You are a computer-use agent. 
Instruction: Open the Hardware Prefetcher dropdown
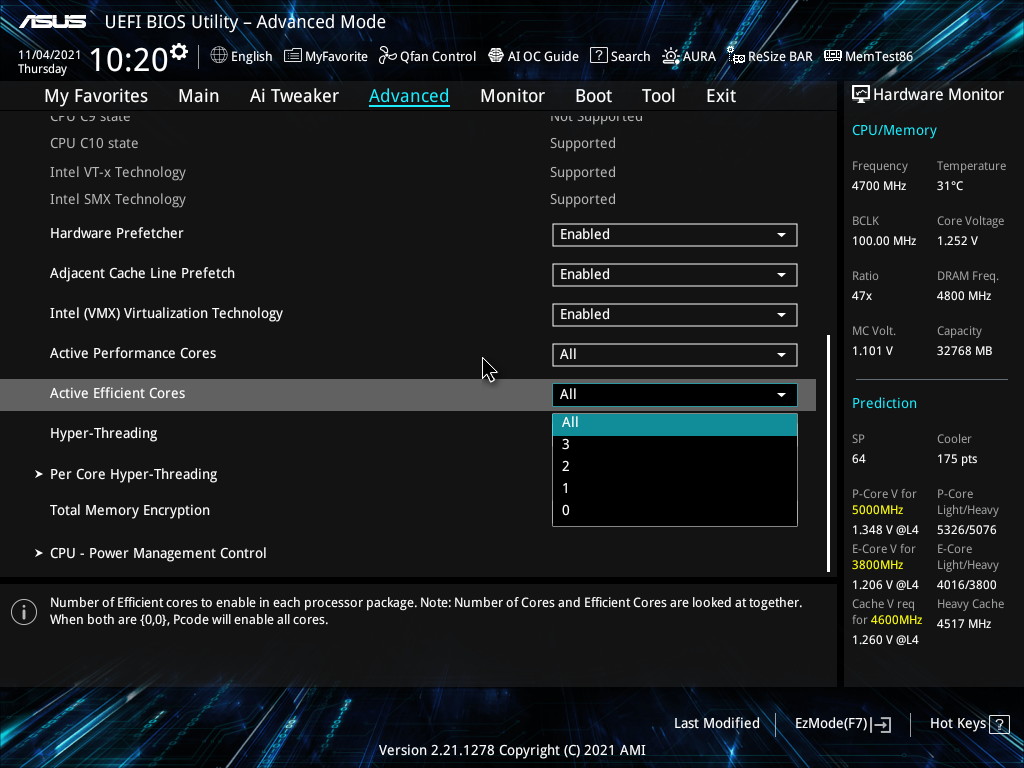coord(675,235)
